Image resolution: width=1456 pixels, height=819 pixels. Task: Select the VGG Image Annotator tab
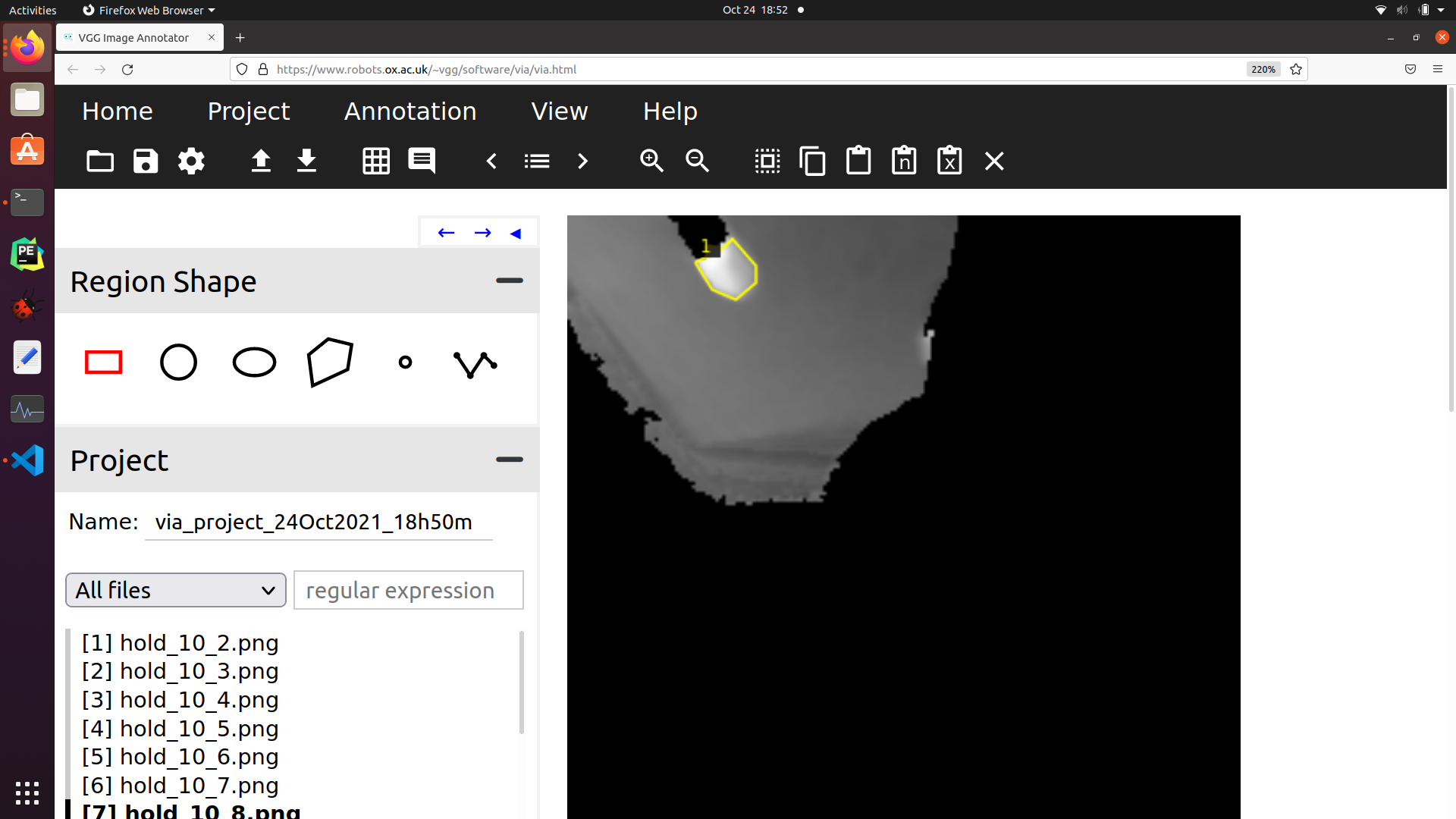point(140,37)
